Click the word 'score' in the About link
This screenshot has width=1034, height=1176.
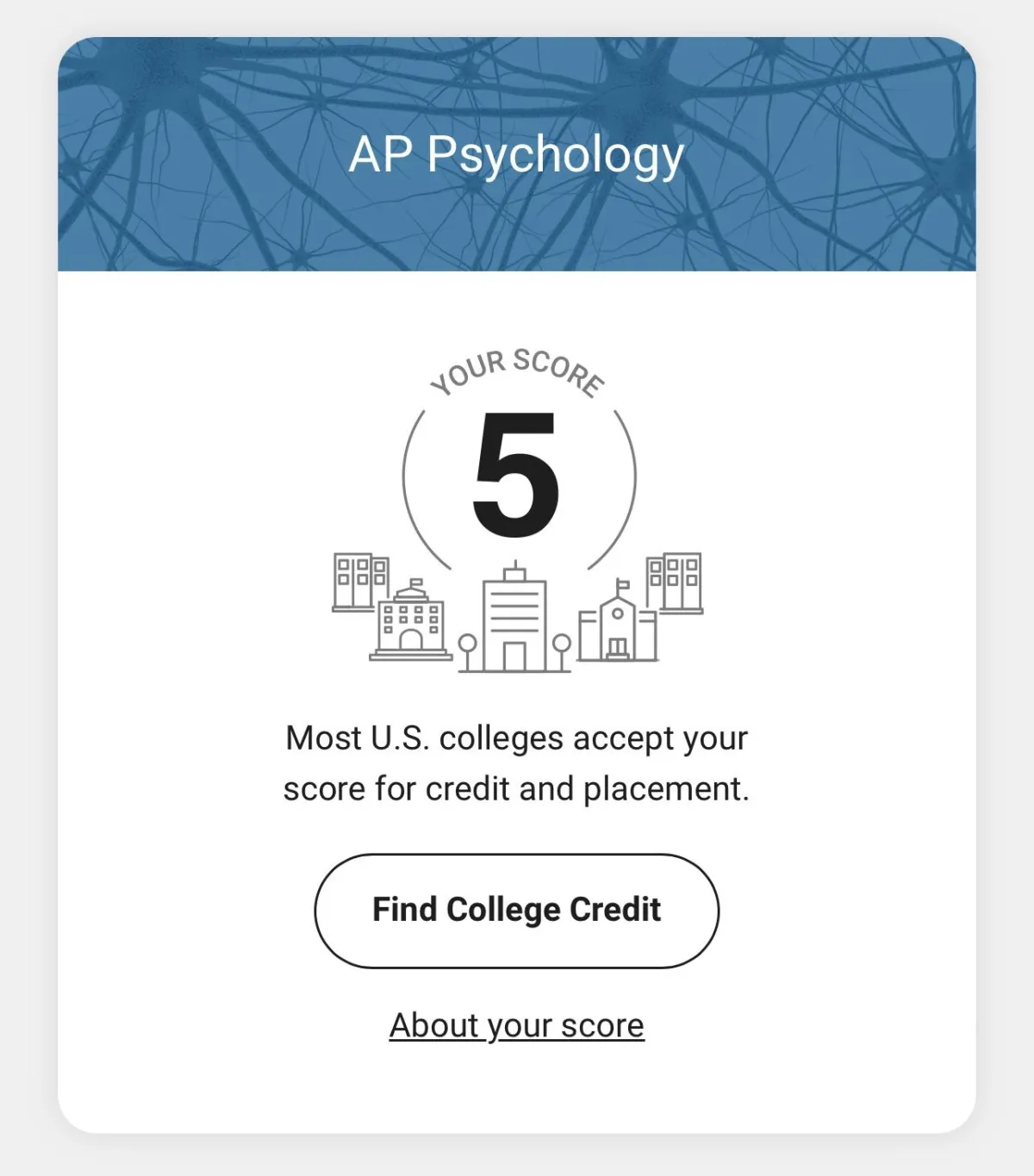tap(602, 1025)
